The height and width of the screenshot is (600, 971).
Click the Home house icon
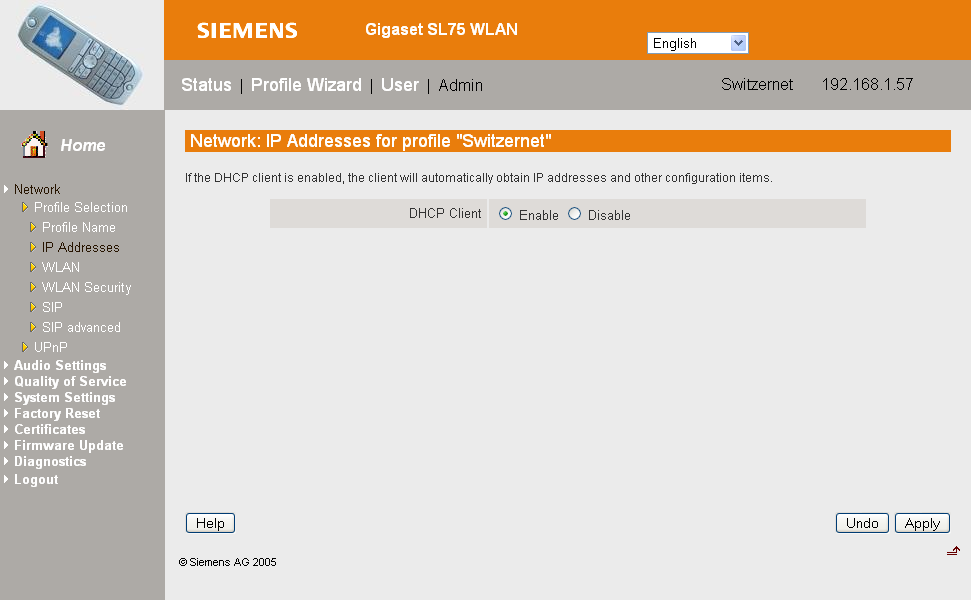tap(35, 145)
